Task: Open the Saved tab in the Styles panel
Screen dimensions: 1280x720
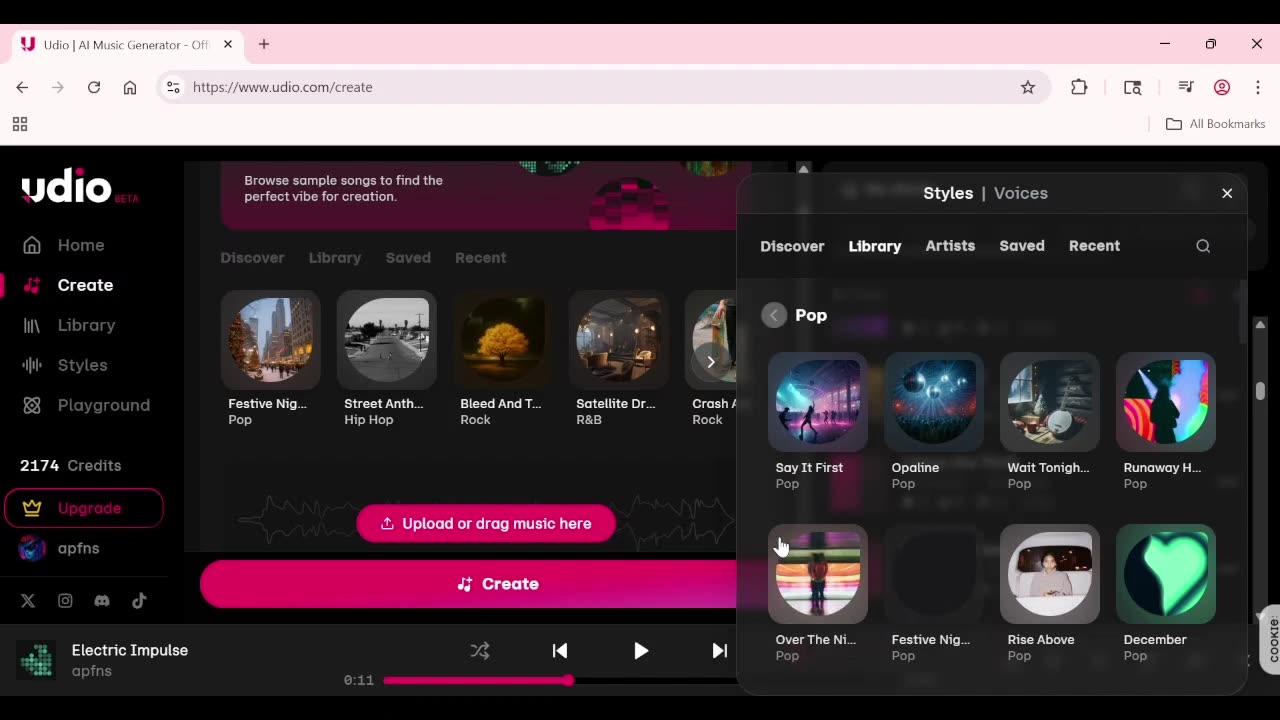Action: click(x=1022, y=246)
